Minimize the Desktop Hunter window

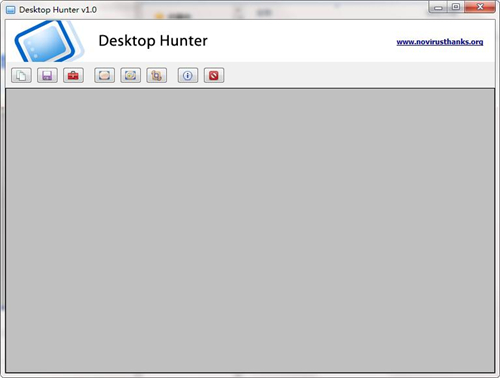pyautogui.click(x=438, y=7)
